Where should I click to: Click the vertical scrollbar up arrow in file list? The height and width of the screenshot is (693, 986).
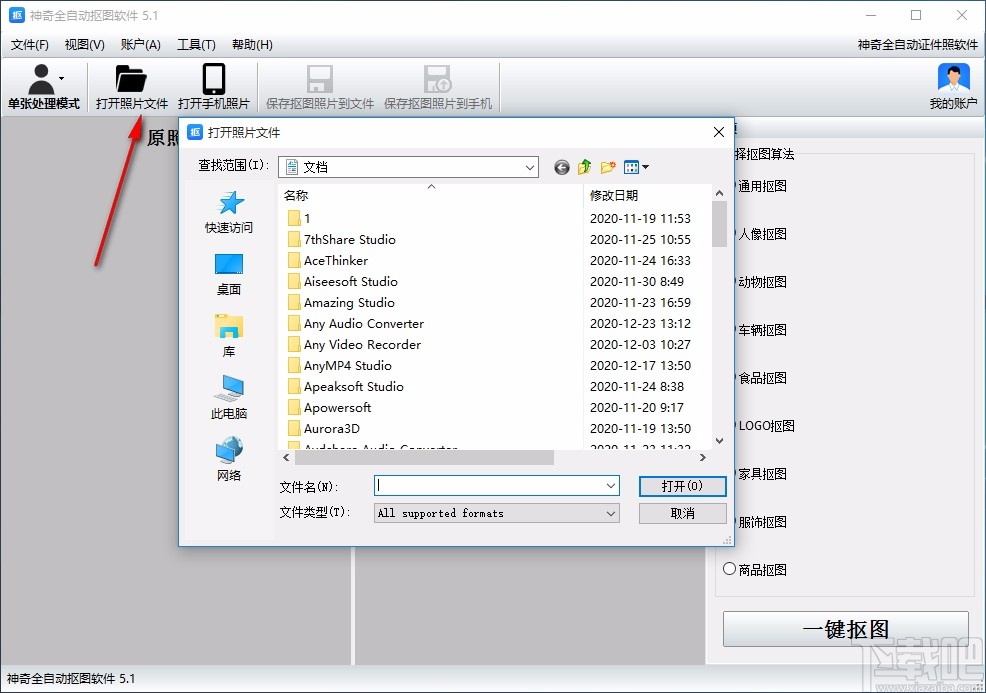pos(719,193)
